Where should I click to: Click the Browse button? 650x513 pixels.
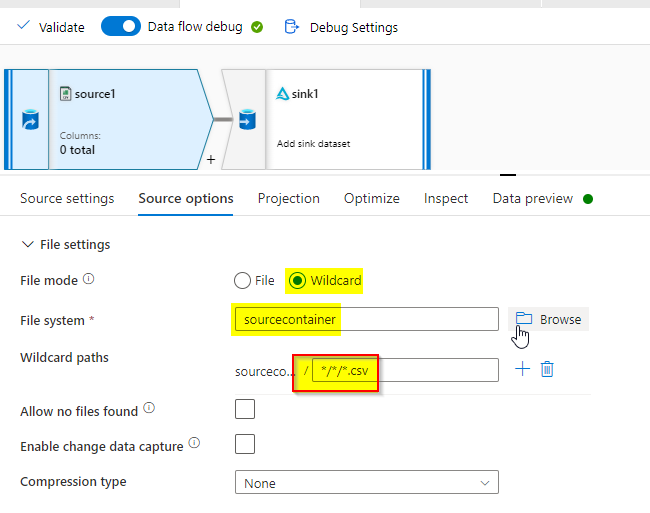click(549, 319)
